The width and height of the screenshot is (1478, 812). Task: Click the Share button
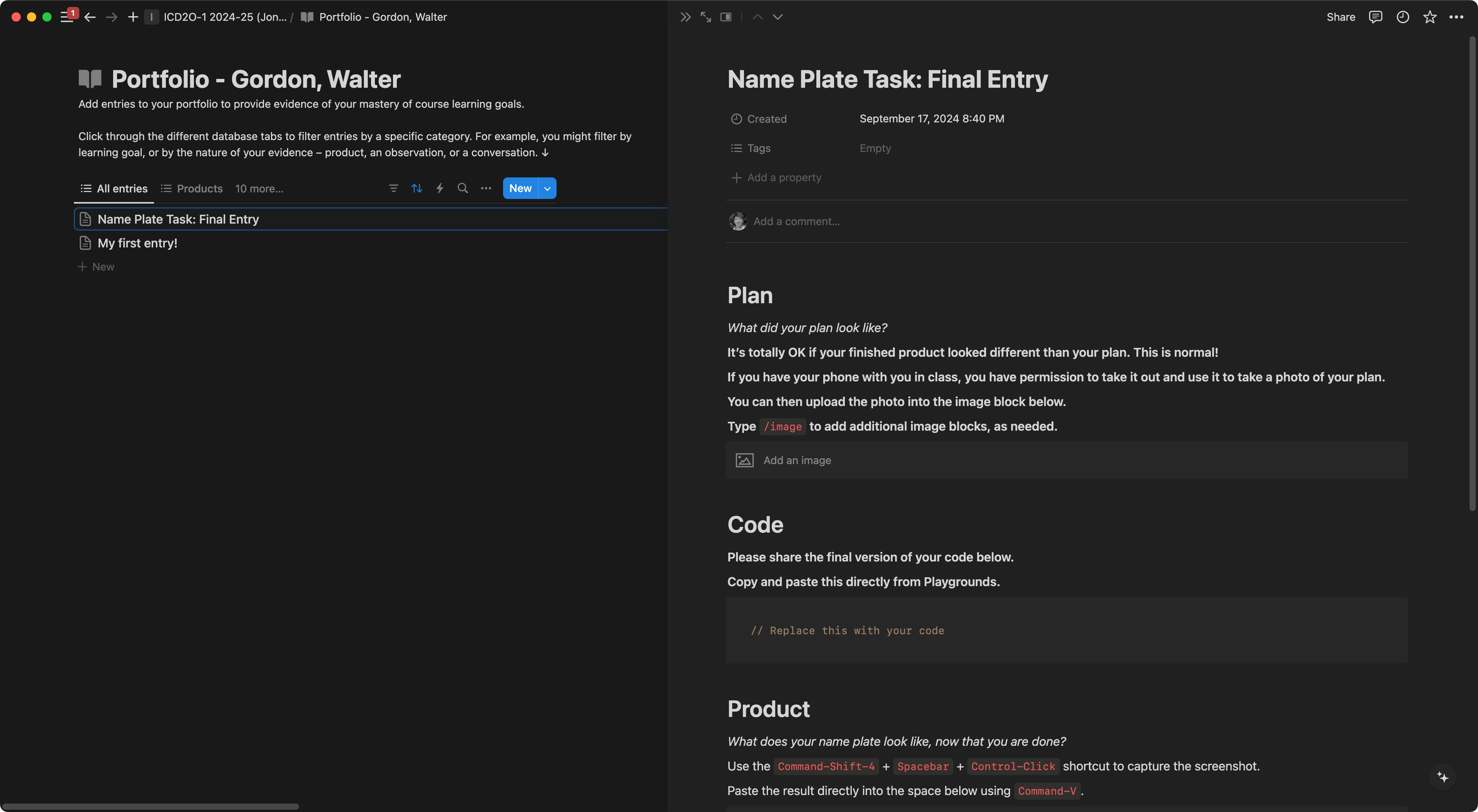coord(1340,17)
